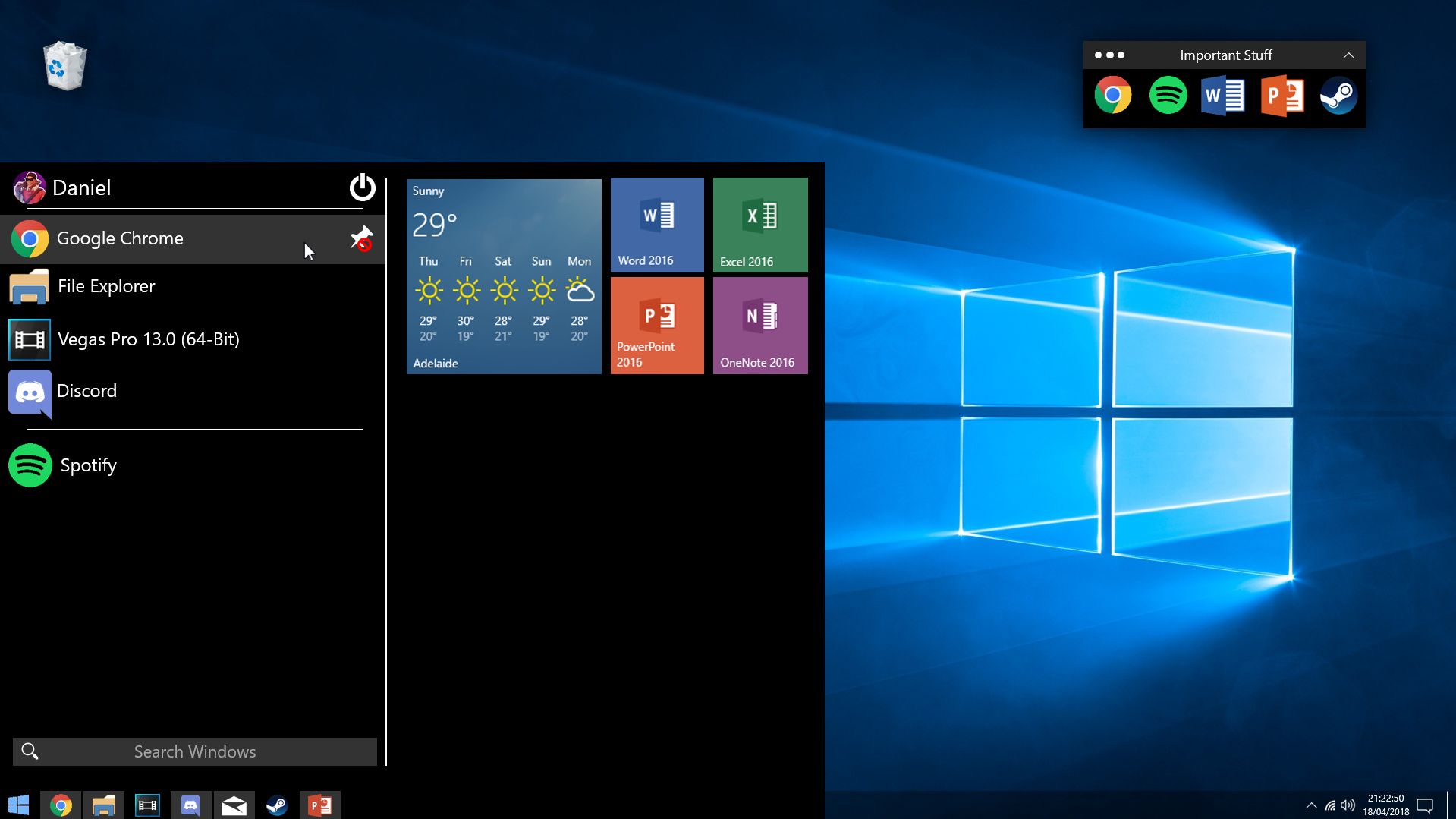The width and height of the screenshot is (1456, 819).
Task: Open the Important Stuff three-dot menu
Action: tap(1109, 55)
